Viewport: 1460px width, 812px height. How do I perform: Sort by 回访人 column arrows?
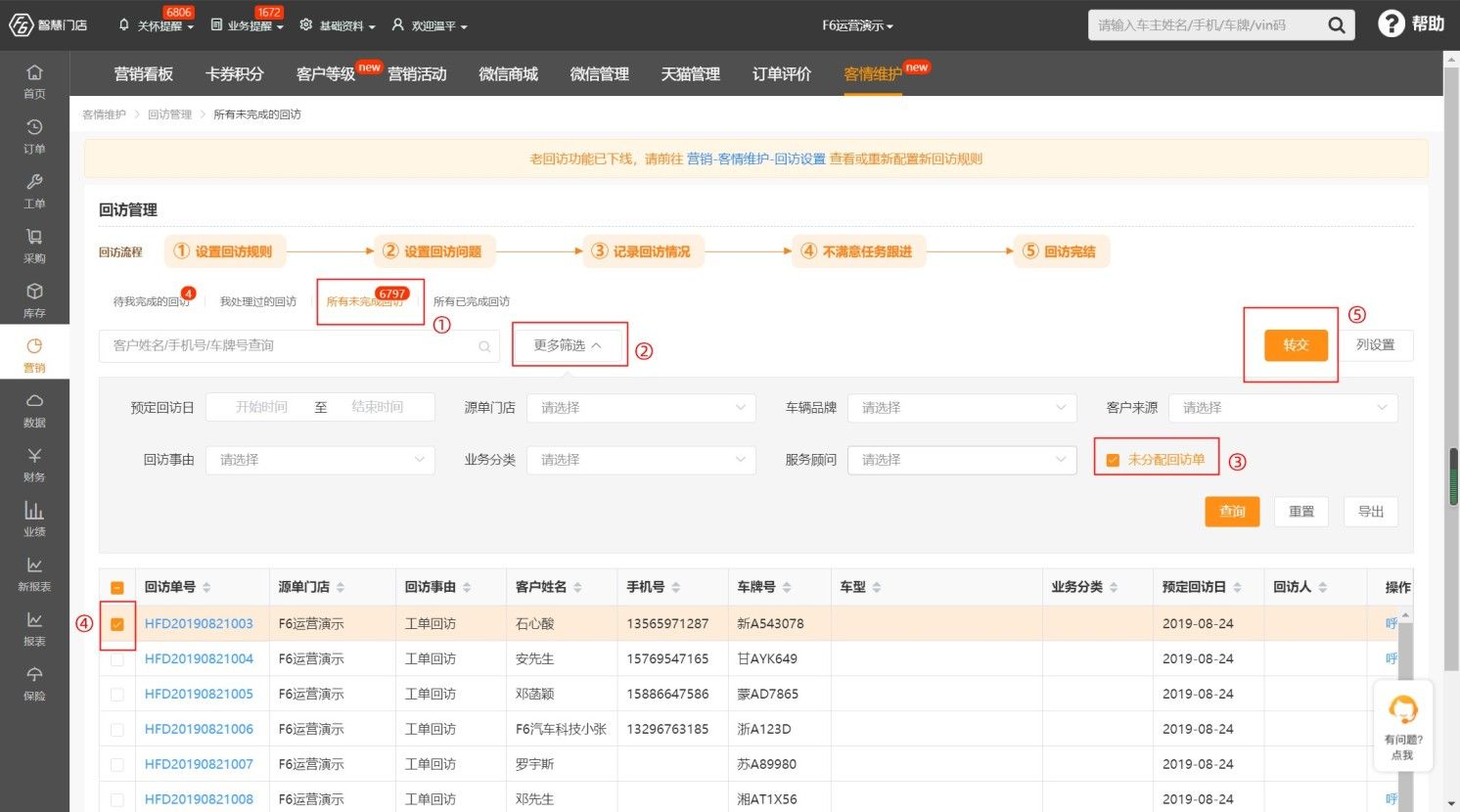1322,587
